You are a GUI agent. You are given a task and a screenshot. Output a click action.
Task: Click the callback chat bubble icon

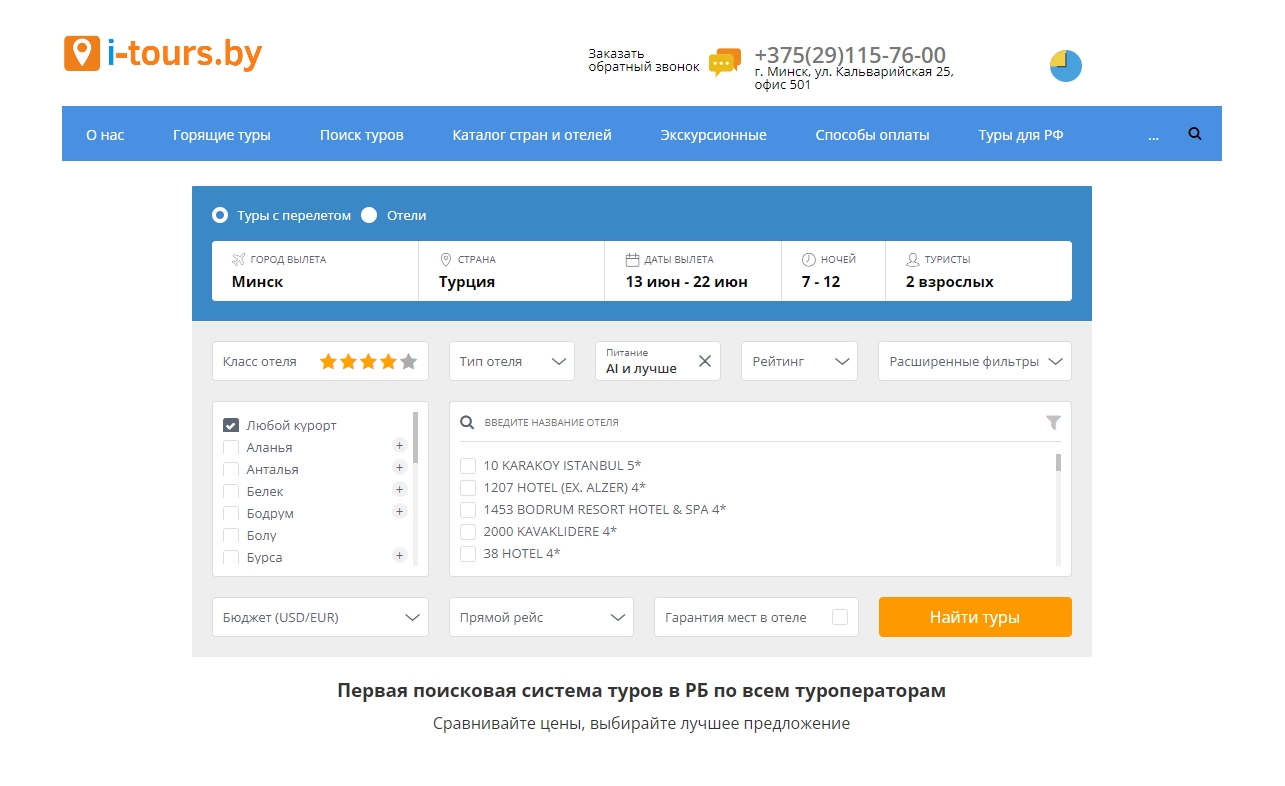725,62
